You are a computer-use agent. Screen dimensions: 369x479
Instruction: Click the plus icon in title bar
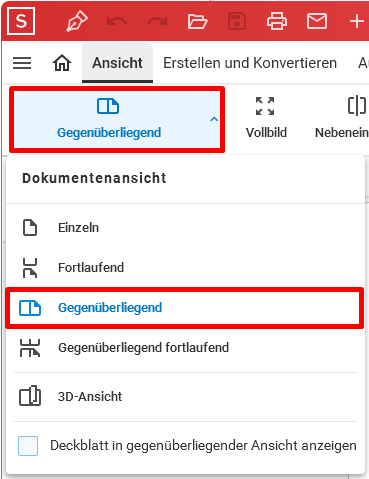[357, 22]
